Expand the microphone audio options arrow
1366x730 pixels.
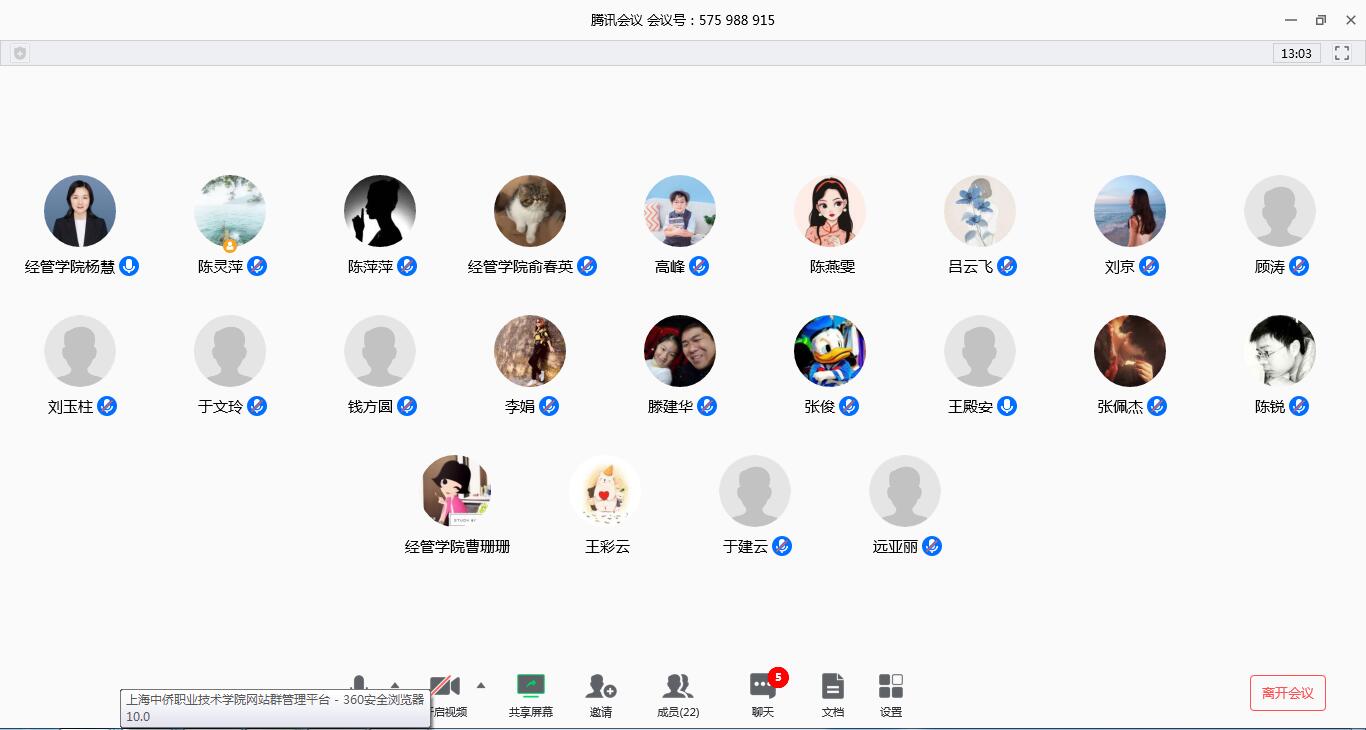click(x=394, y=684)
